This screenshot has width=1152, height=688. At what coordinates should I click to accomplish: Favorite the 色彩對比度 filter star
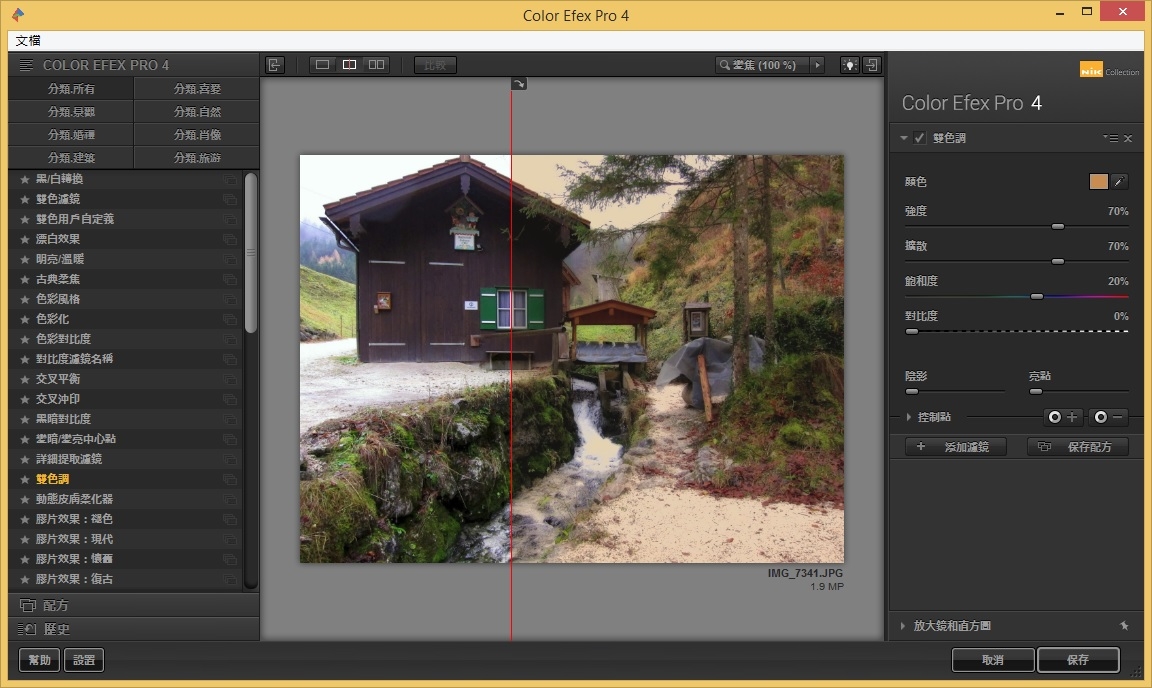click(x=24, y=339)
